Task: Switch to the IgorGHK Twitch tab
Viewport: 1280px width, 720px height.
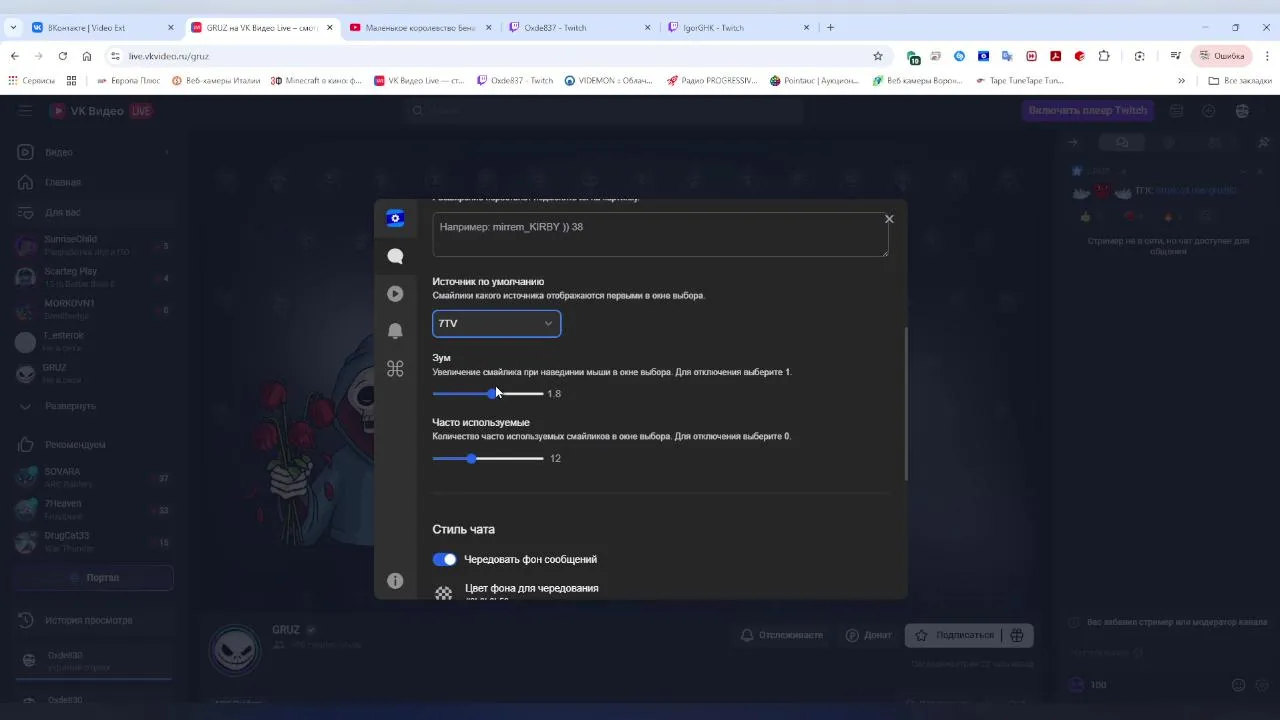Action: (x=738, y=28)
